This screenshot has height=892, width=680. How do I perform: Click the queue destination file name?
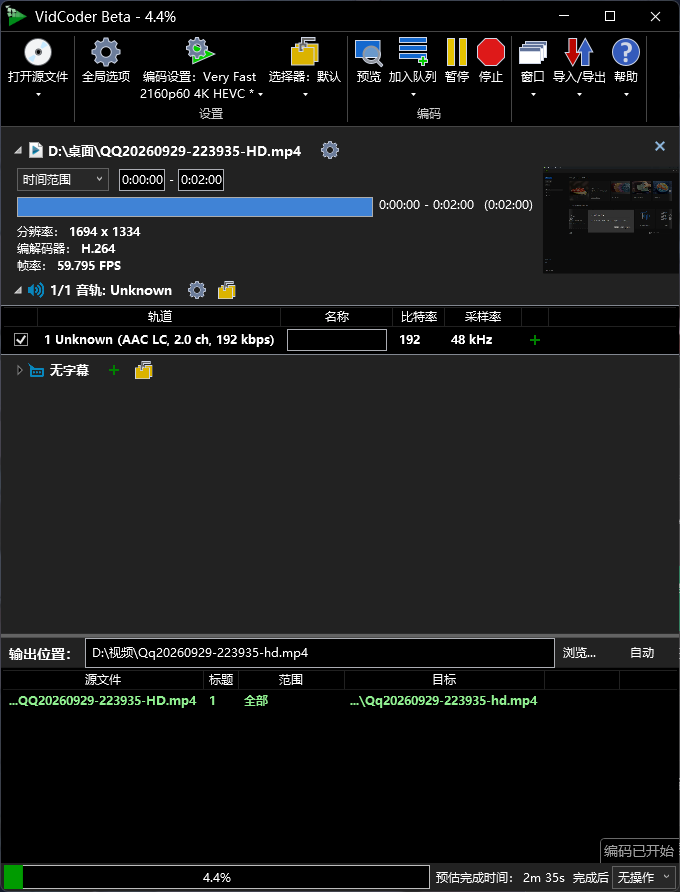tap(443, 701)
